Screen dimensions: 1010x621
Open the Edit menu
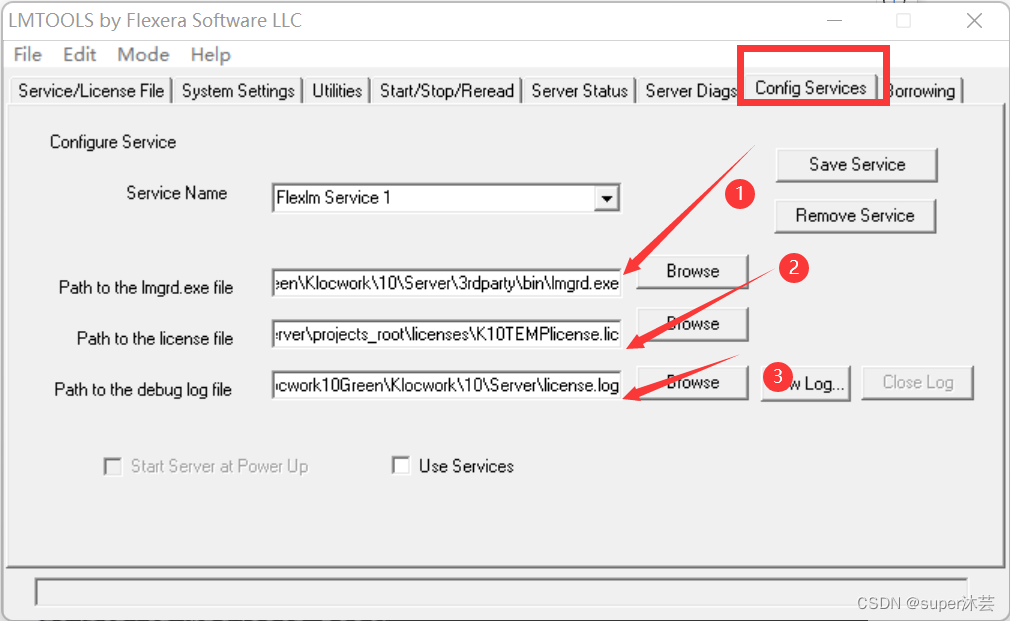click(x=79, y=55)
